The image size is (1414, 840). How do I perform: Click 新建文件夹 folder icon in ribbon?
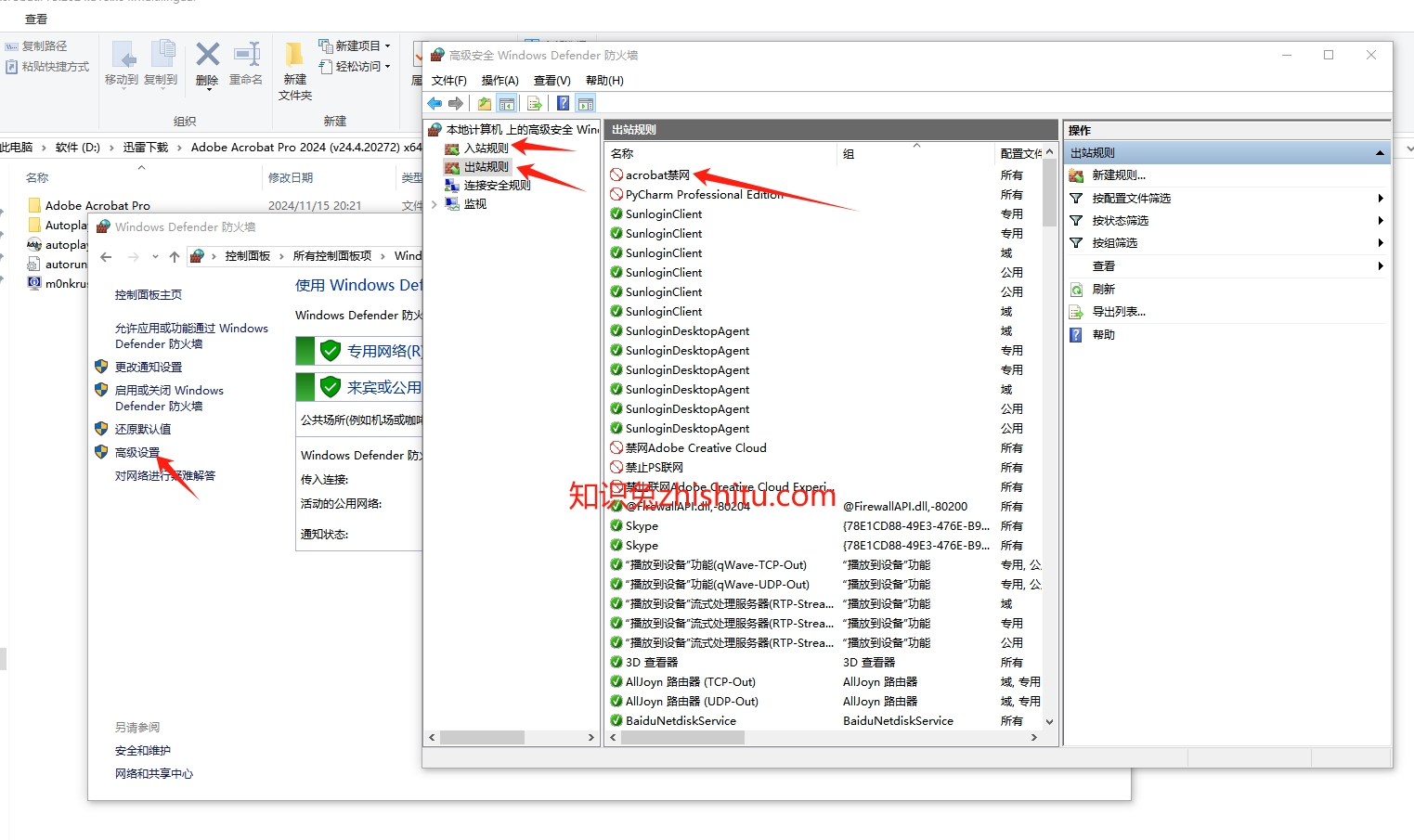coord(295,55)
